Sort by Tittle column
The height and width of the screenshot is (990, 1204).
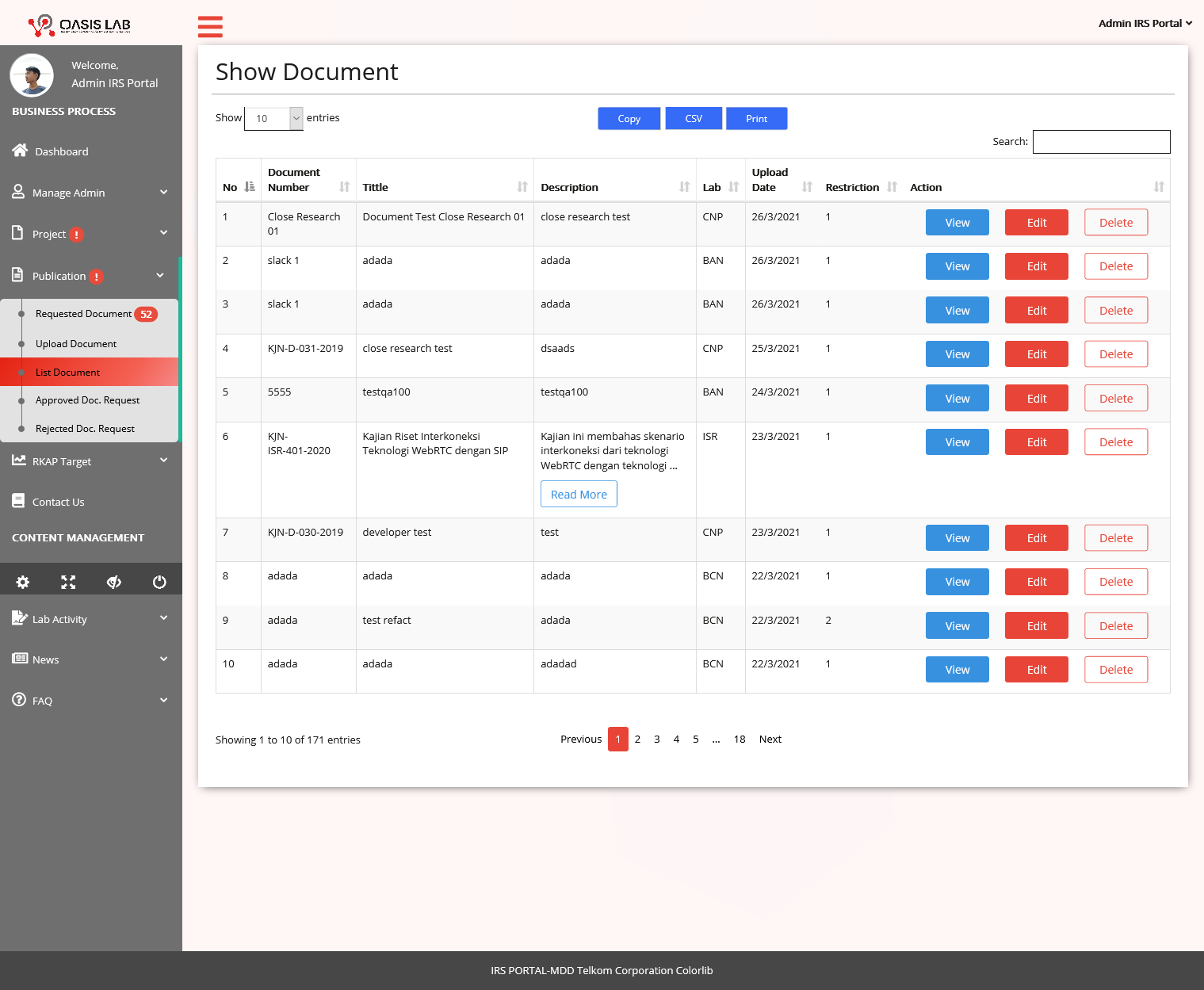pos(522,187)
